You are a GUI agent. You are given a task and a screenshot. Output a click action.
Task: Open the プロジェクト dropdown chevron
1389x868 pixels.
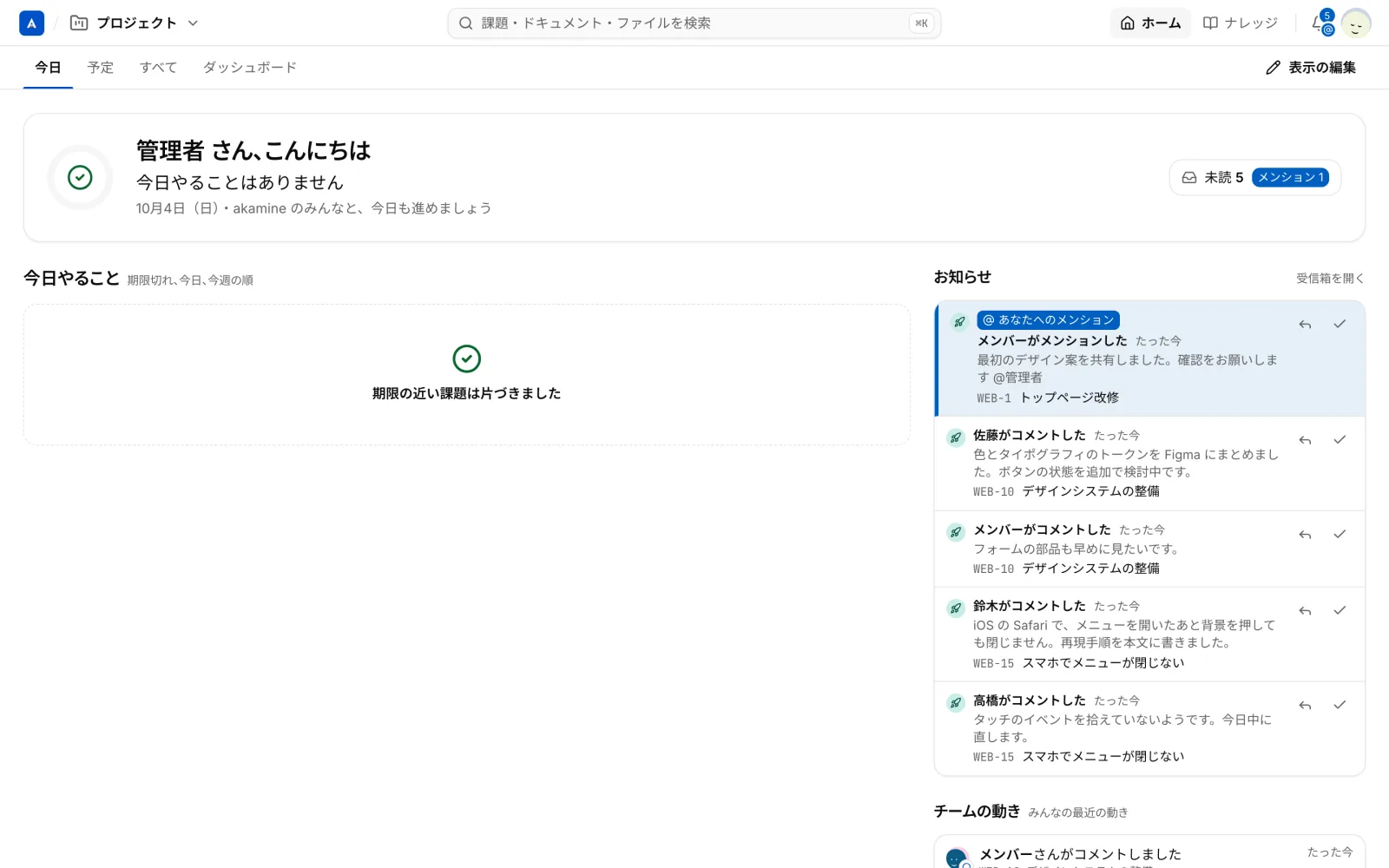click(193, 23)
